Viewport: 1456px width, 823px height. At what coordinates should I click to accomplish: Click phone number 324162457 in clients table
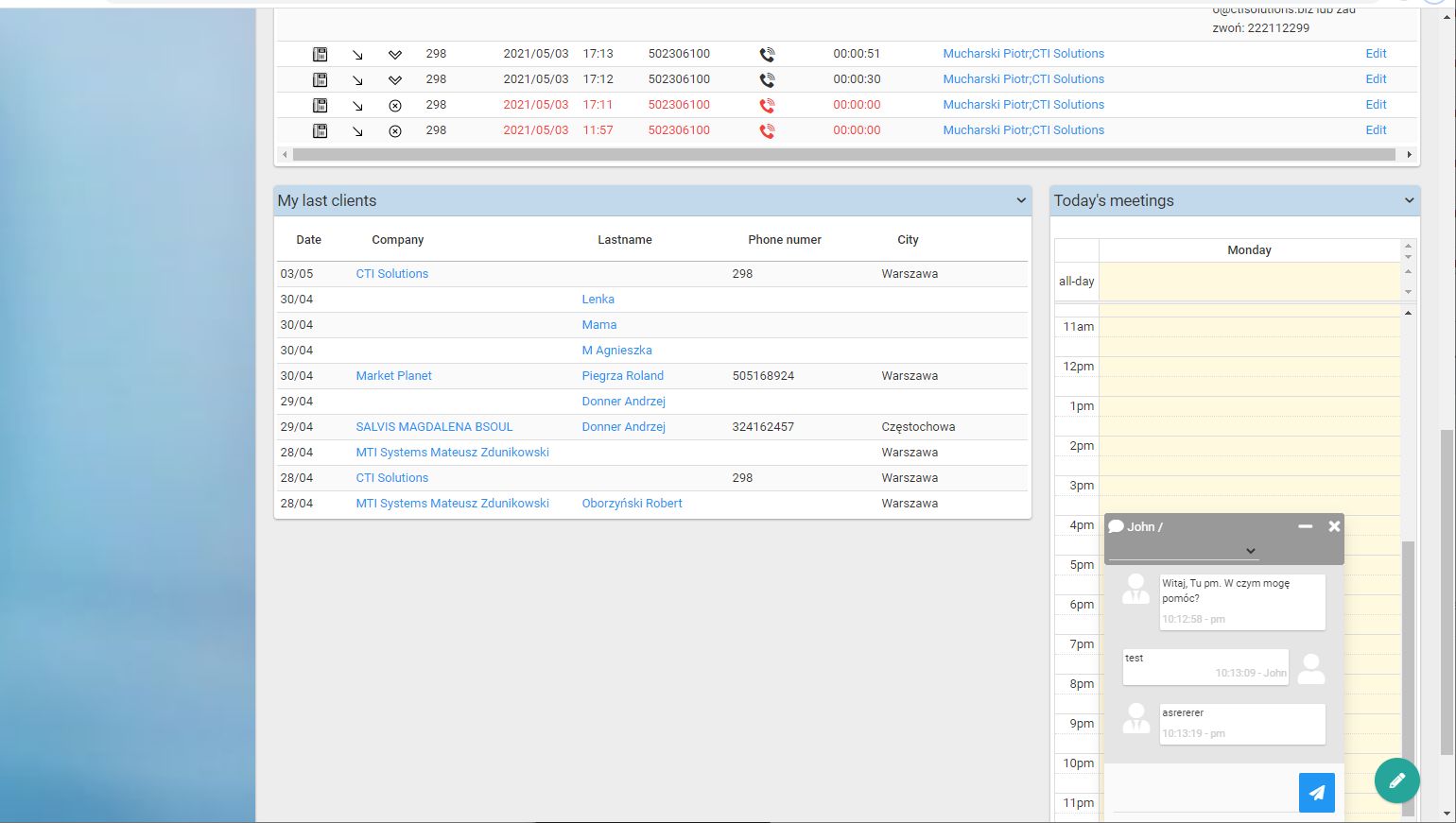[x=763, y=427]
